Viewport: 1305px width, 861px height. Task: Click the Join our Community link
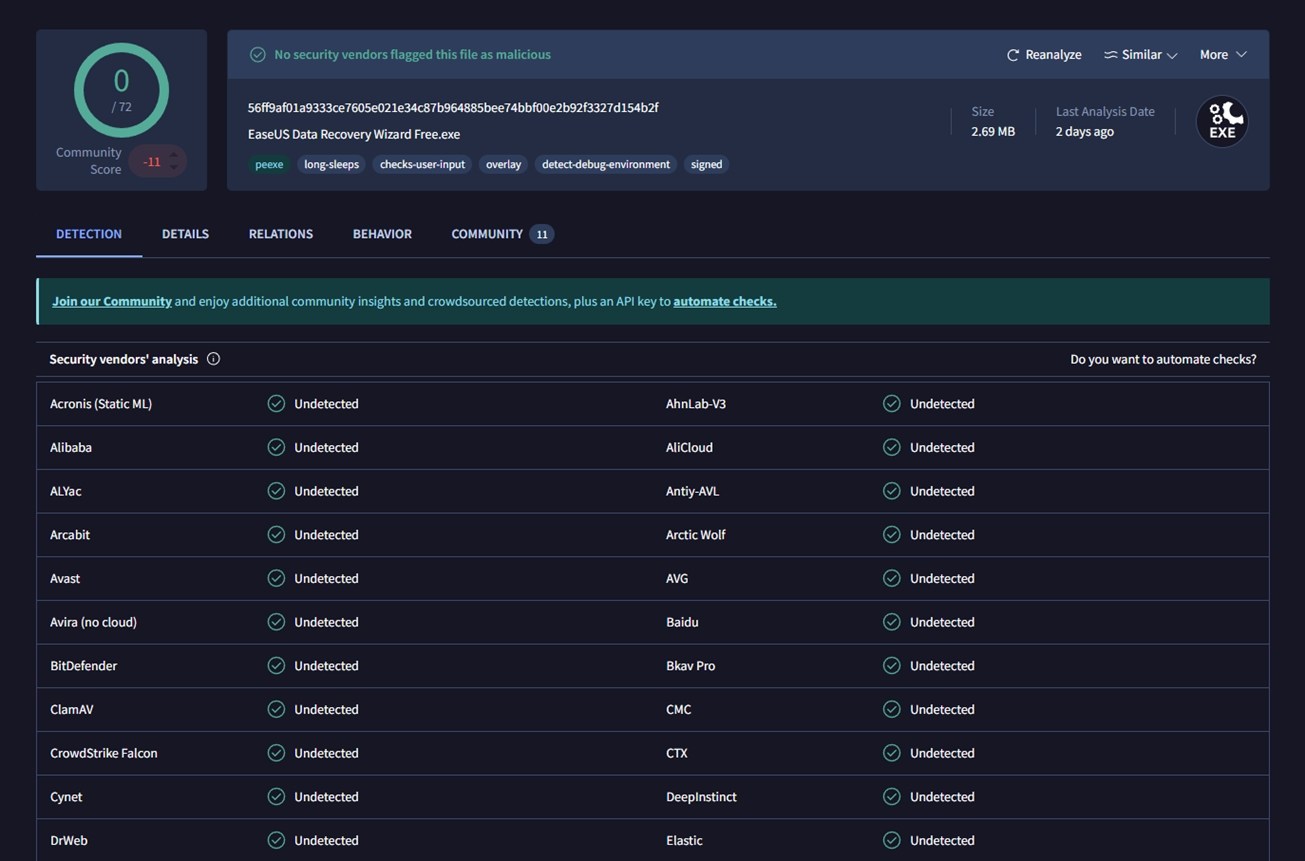tap(111, 300)
